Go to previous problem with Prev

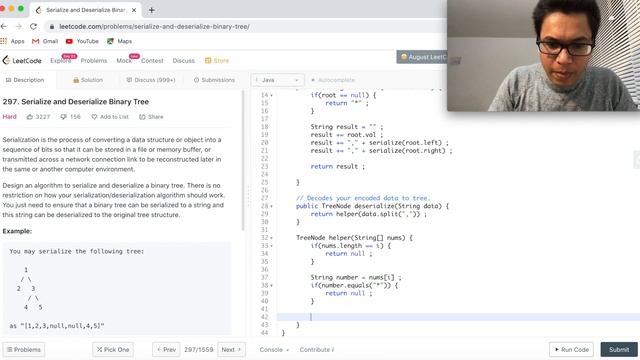tap(166, 350)
